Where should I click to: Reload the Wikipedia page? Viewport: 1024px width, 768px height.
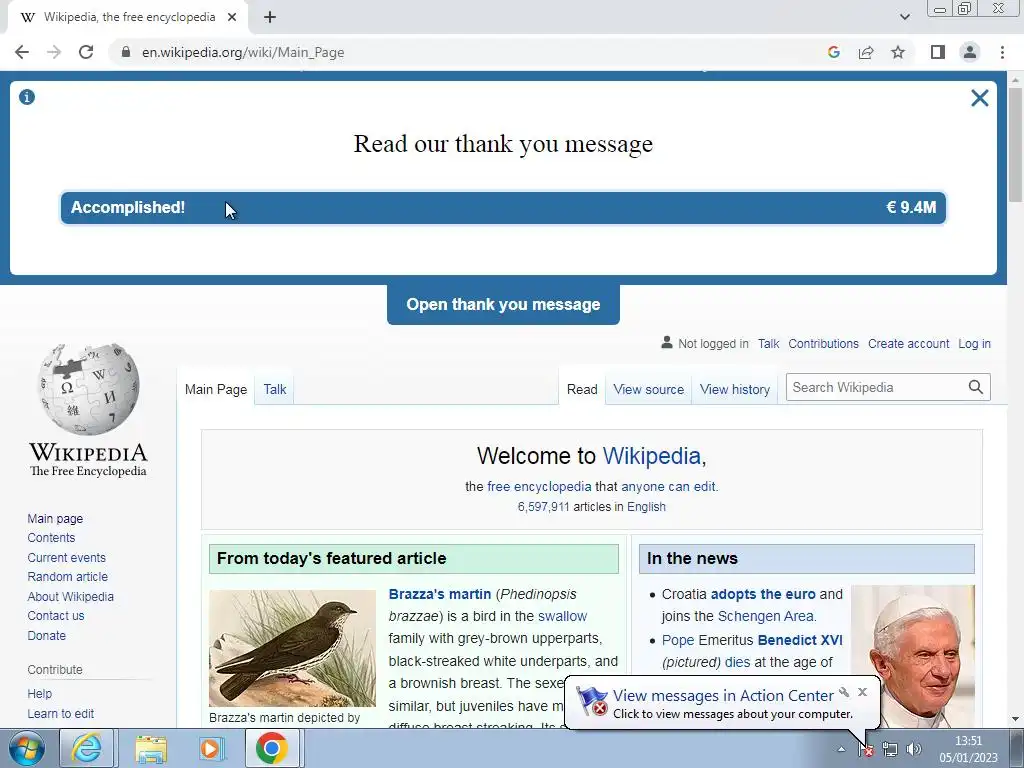coord(86,52)
